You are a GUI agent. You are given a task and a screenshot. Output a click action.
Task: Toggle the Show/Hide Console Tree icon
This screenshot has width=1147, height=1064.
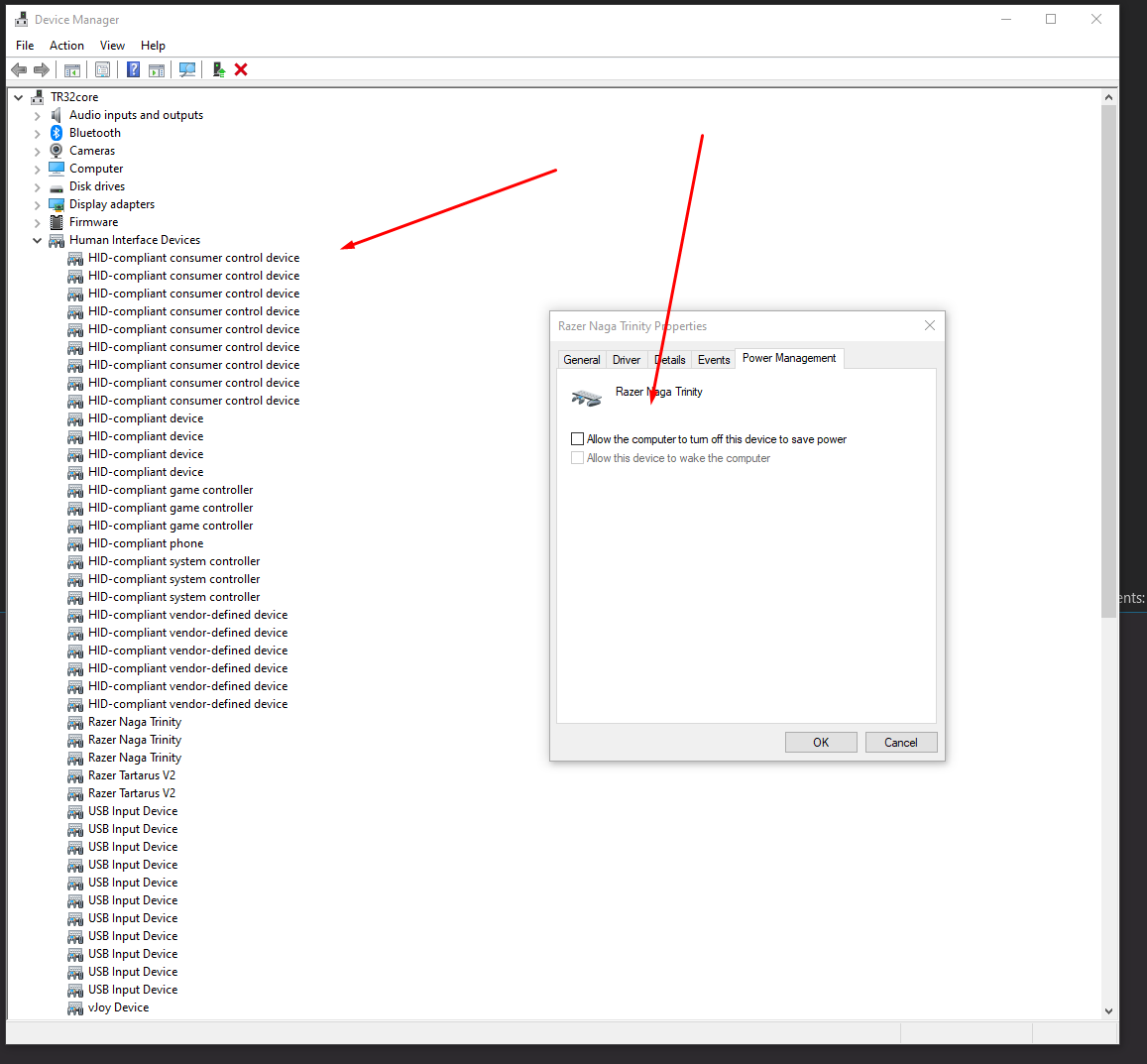coord(71,69)
